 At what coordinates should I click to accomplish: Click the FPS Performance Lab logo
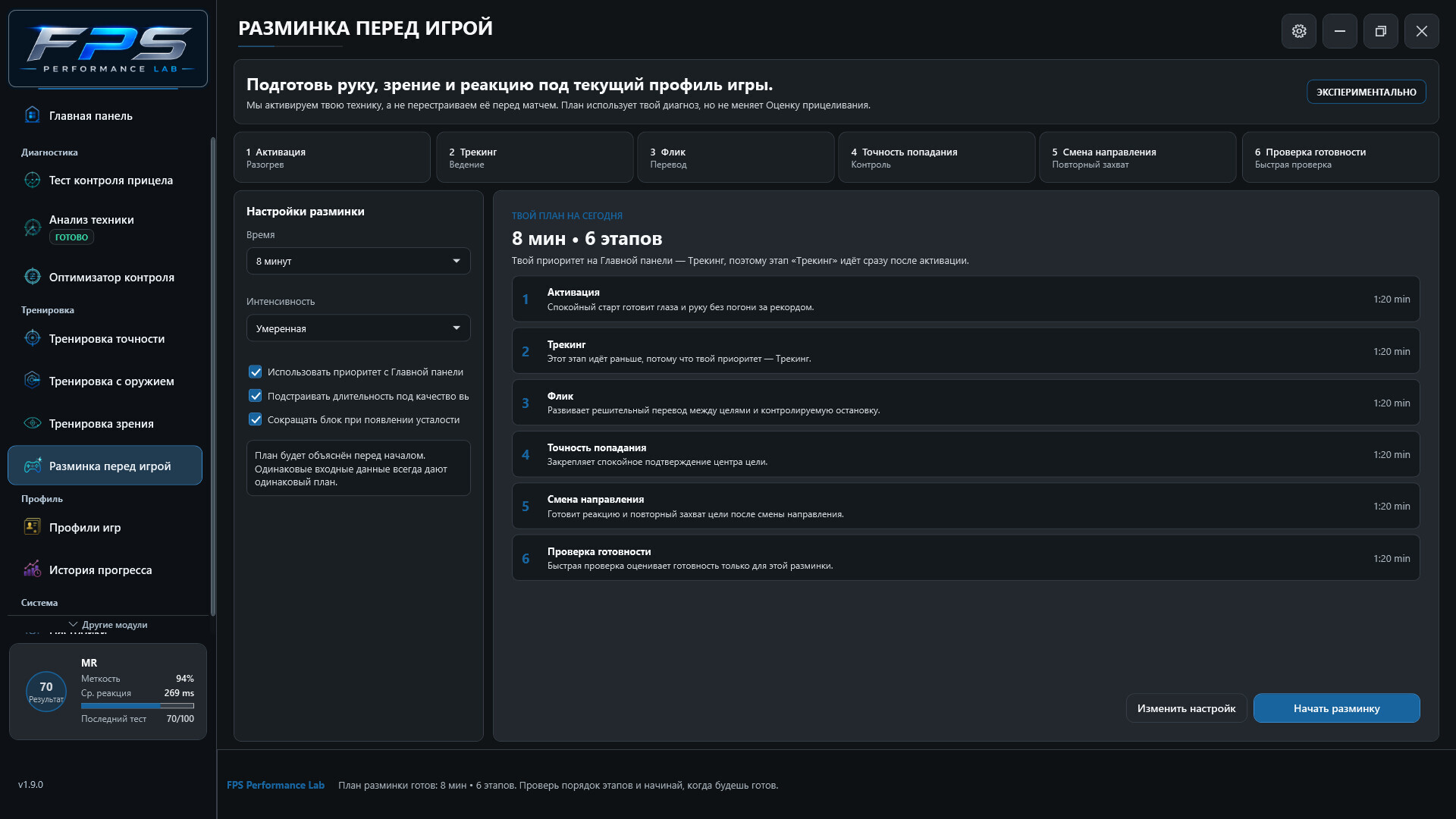pos(108,49)
